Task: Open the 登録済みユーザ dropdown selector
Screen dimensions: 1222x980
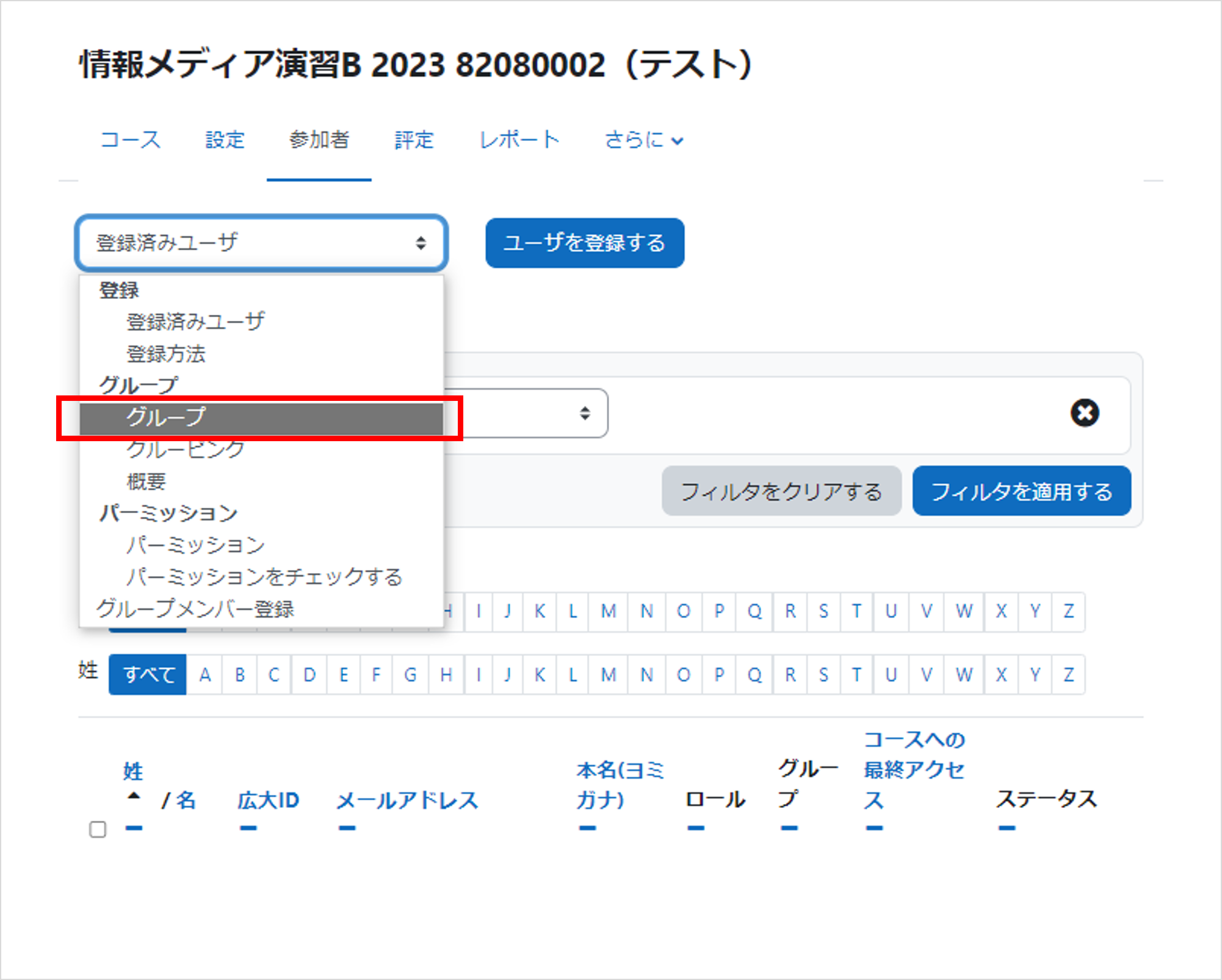Action: coord(262,242)
